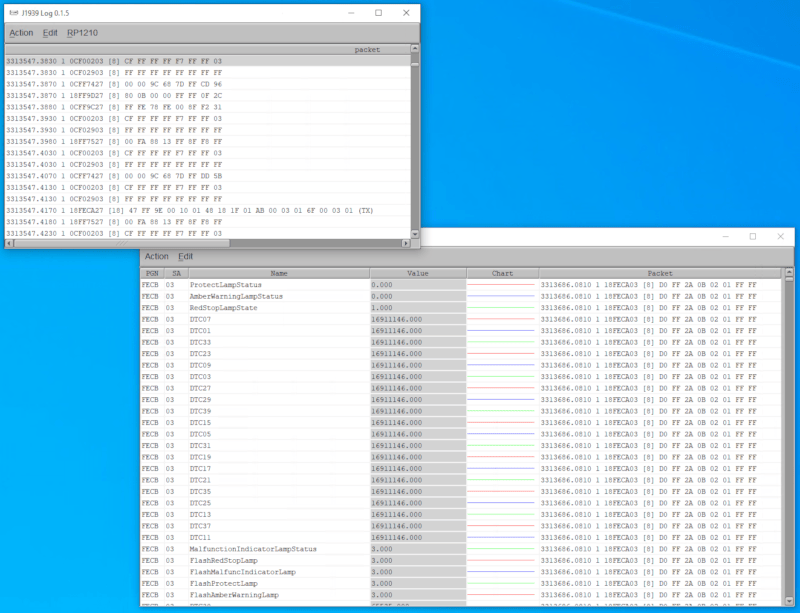This screenshot has height=613, width=800.
Task: Click the Chart column header
Action: coord(502,272)
